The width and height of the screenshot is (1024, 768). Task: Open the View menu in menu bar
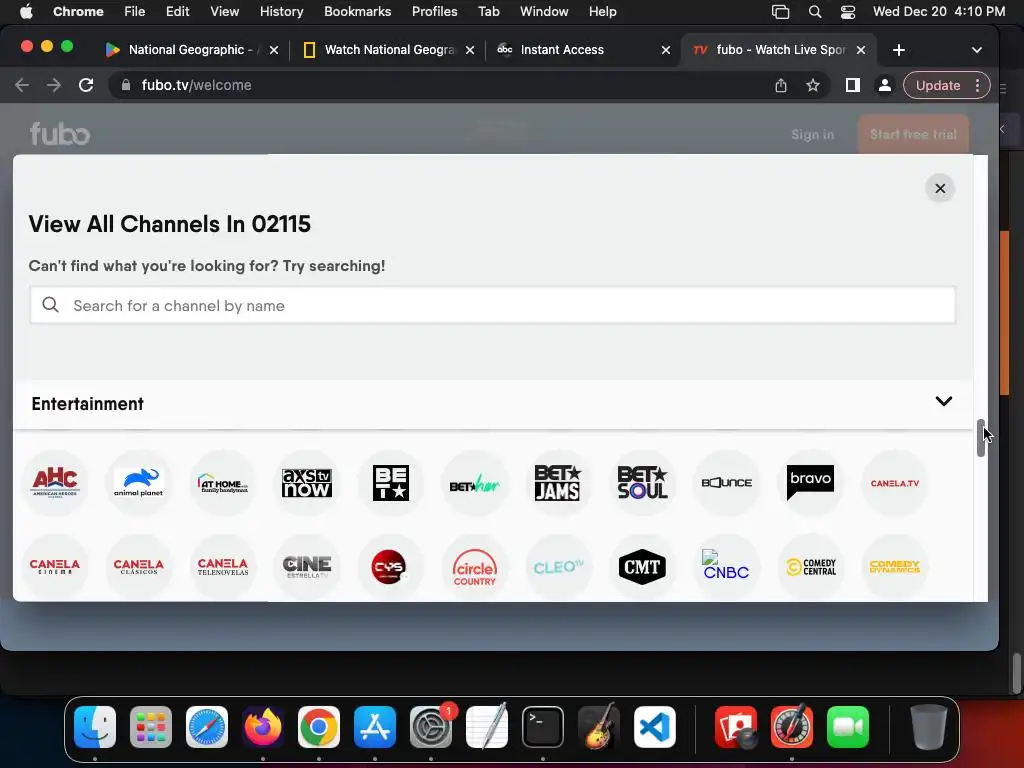pos(225,12)
